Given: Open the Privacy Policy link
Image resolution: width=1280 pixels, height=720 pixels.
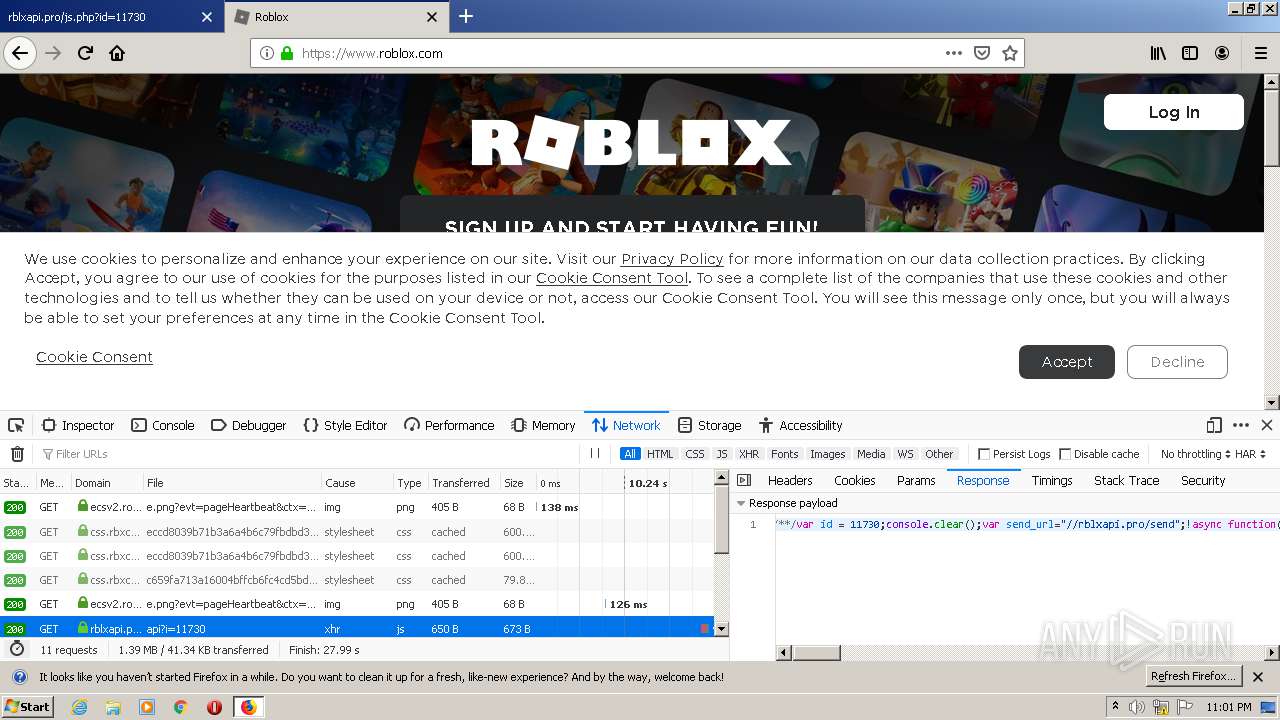Looking at the screenshot, I should tap(672, 259).
